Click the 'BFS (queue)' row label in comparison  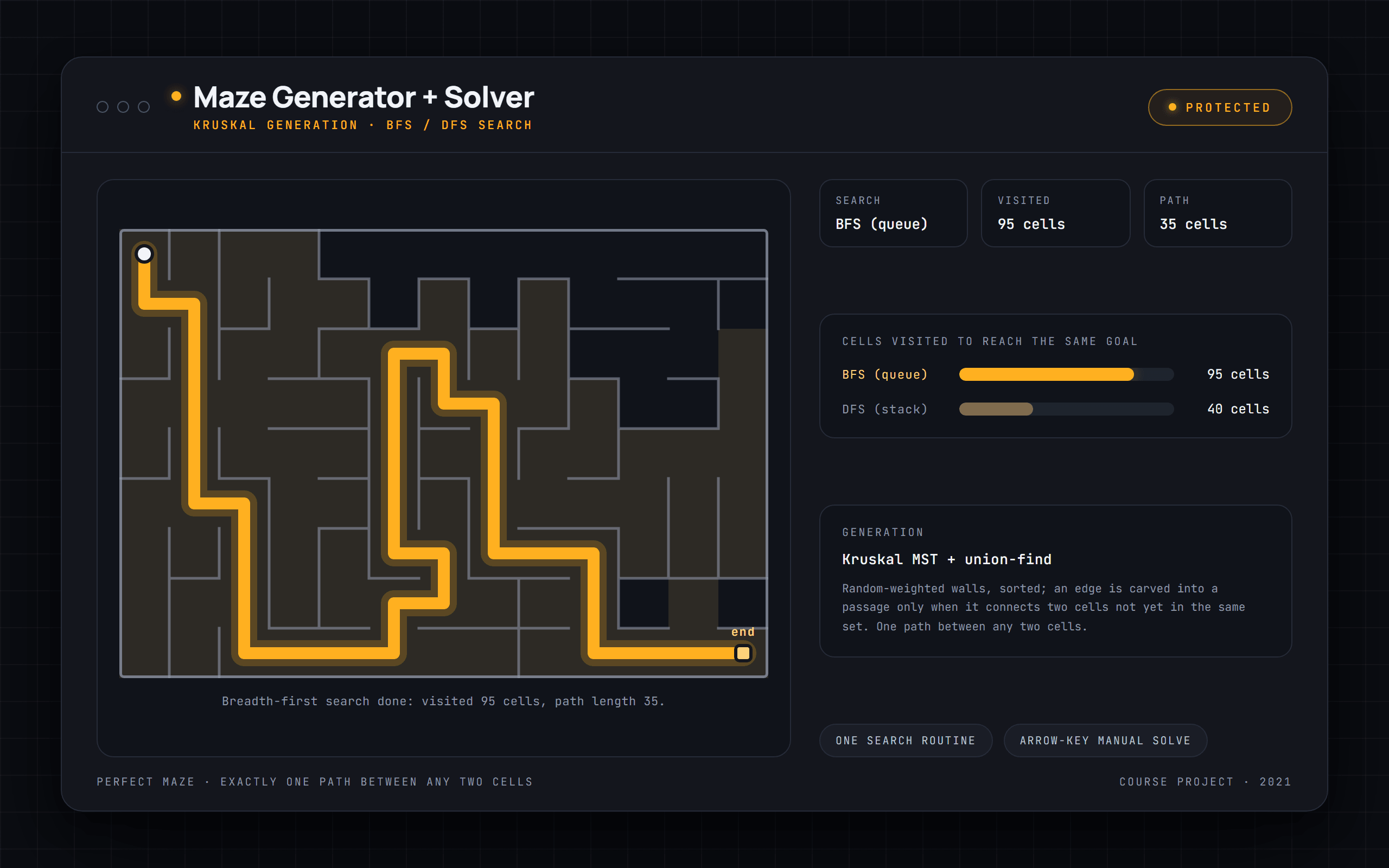click(884, 374)
